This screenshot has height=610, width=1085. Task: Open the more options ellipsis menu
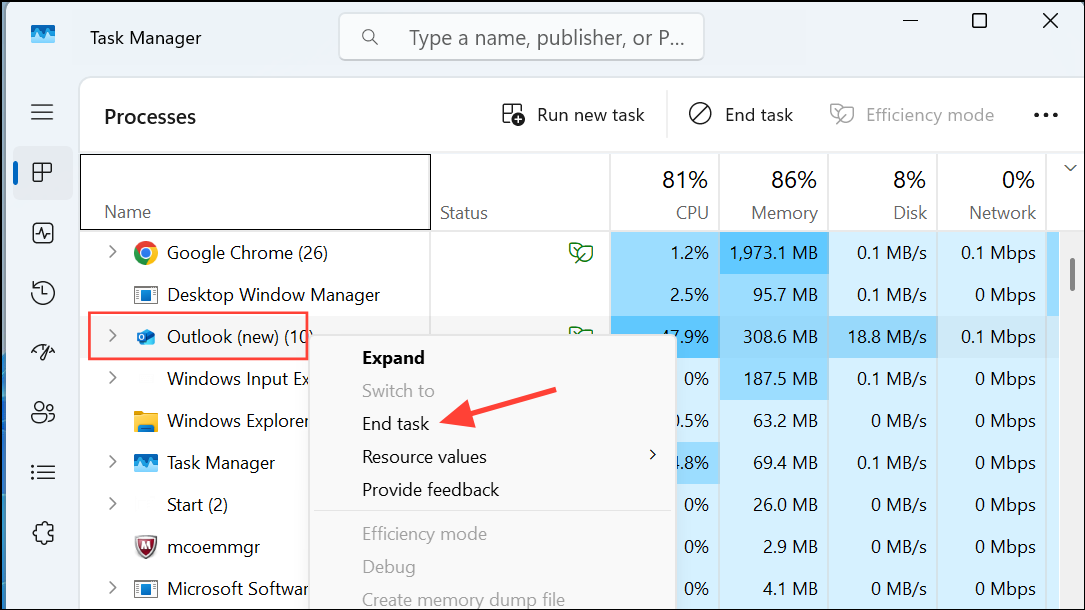(x=1046, y=115)
